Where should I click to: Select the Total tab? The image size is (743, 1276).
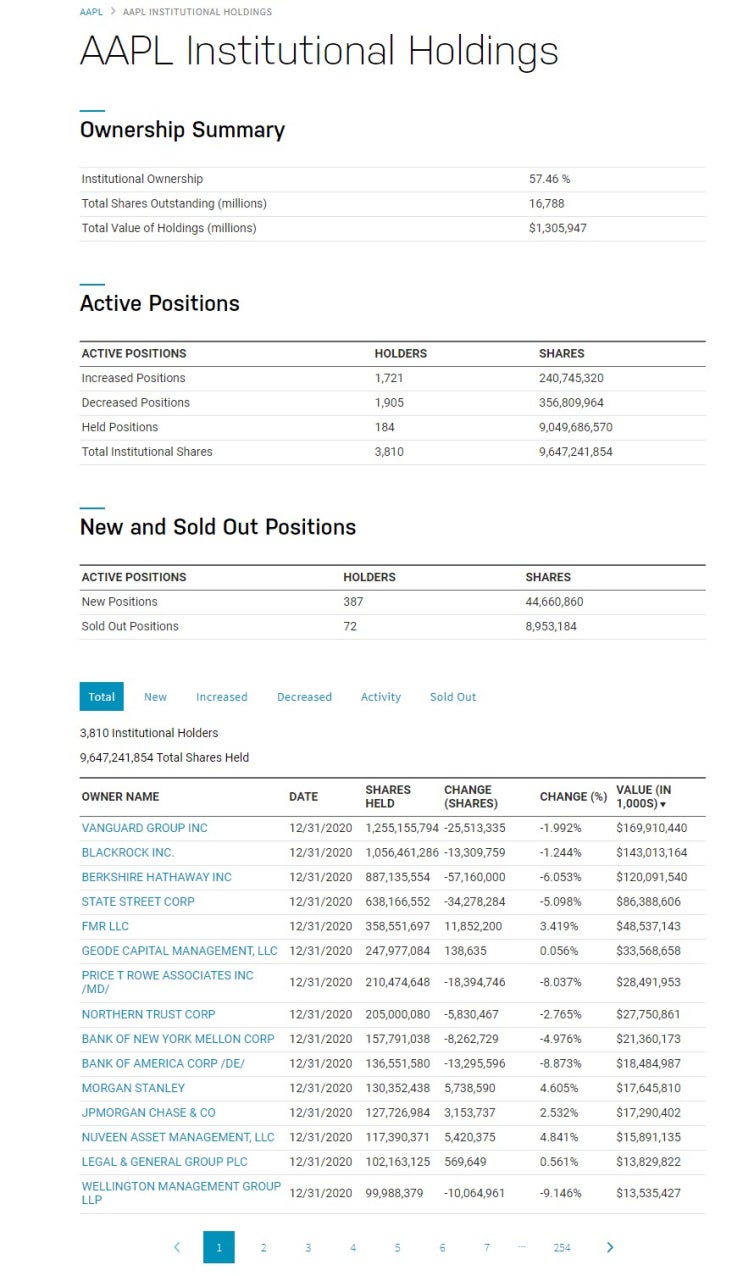[101, 697]
